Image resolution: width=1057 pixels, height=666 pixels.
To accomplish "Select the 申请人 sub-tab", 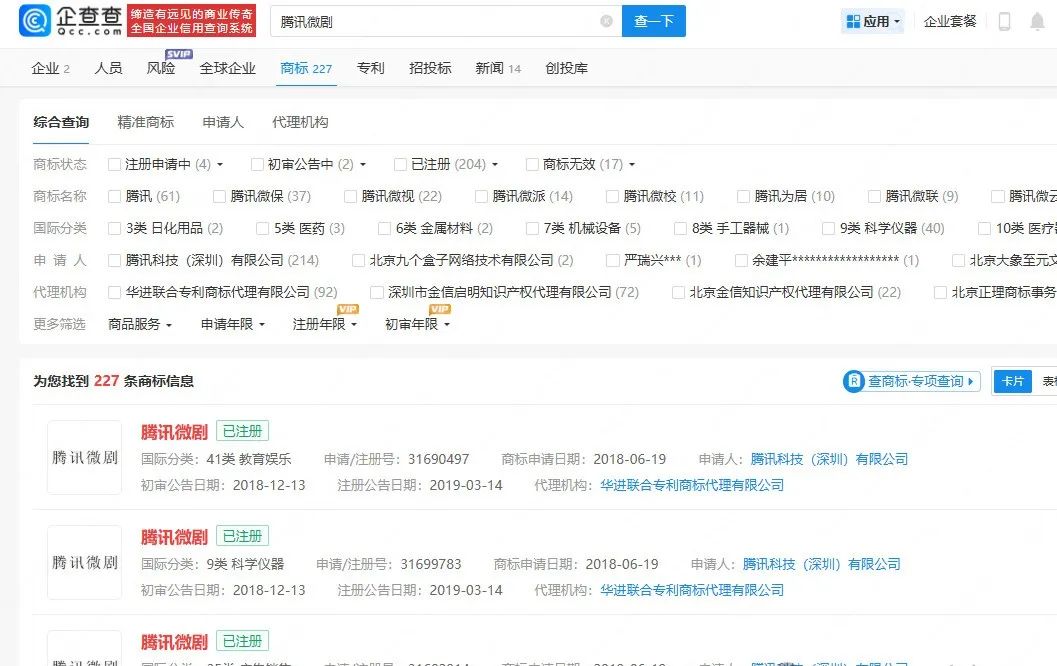I will 223,122.
